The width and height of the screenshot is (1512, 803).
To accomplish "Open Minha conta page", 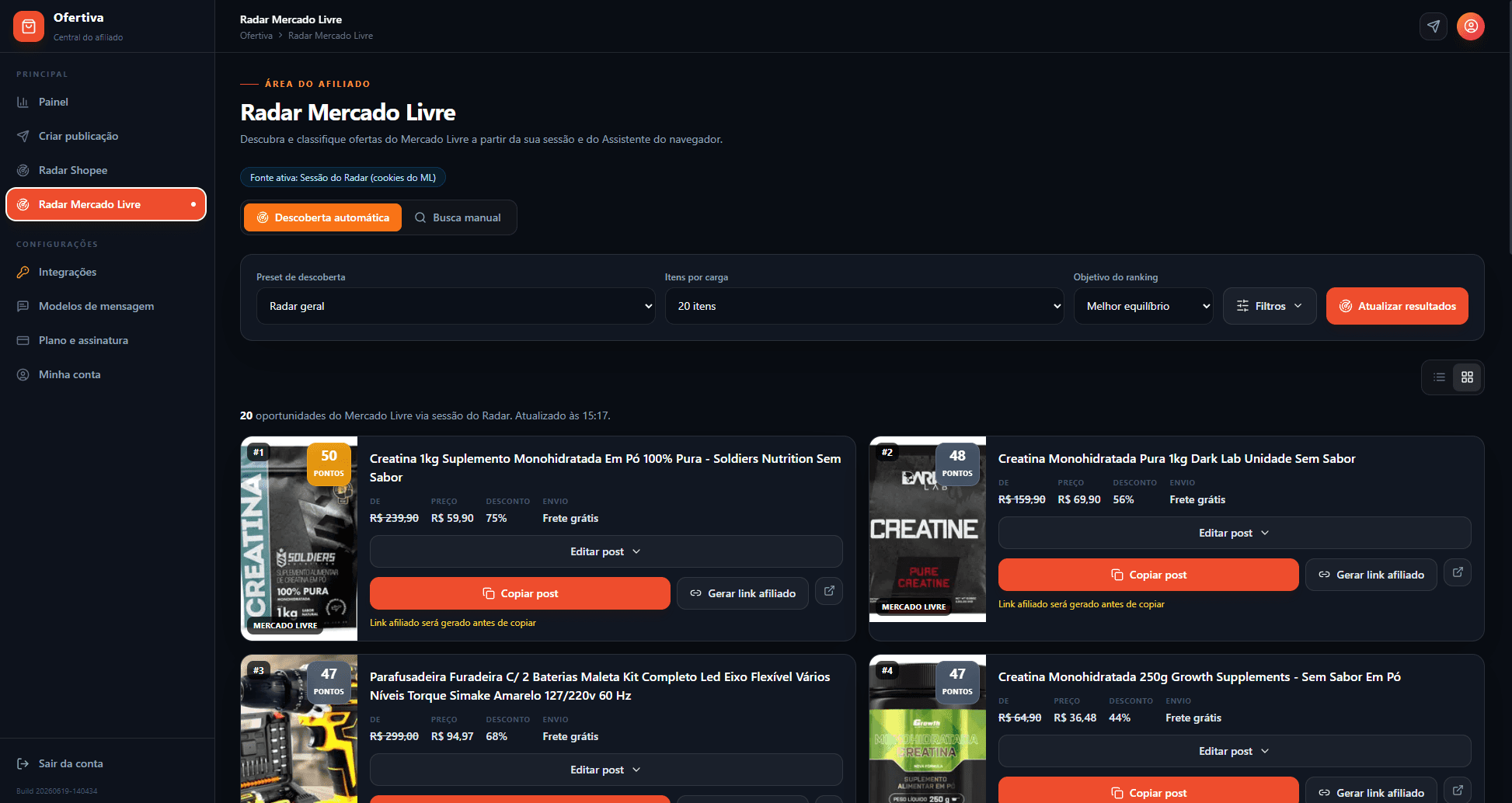I will click(106, 374).
